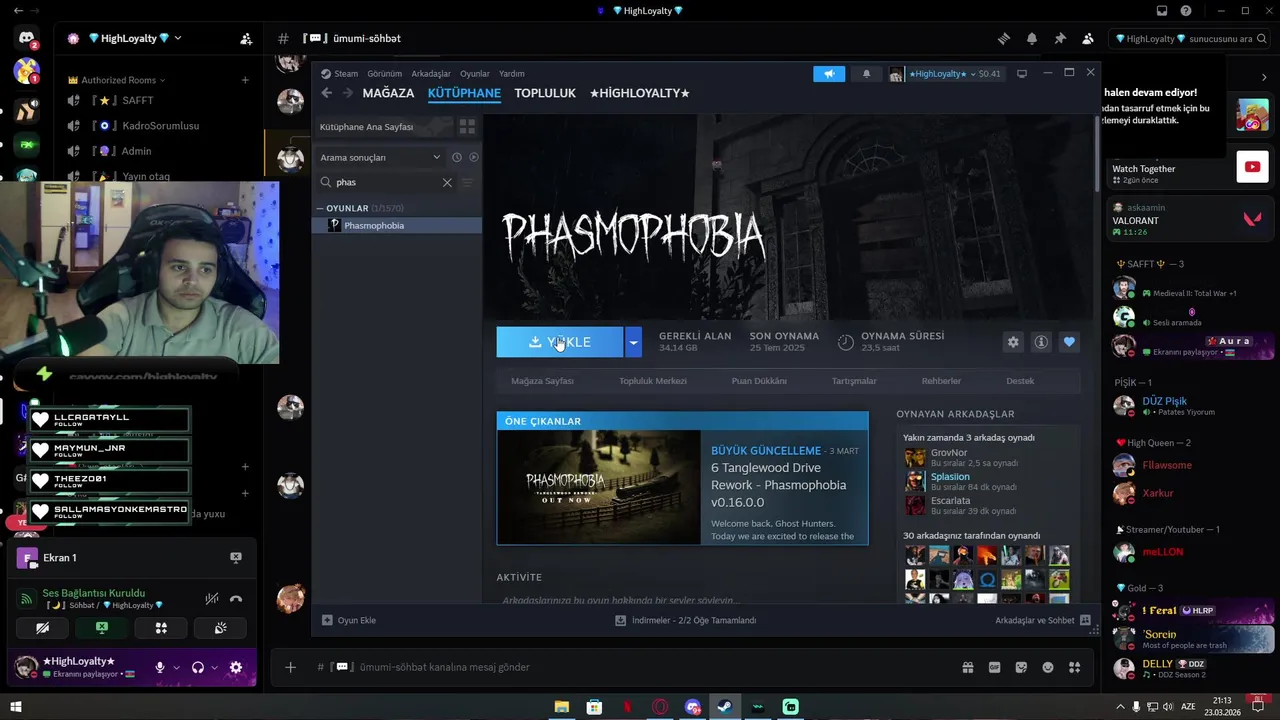
Task: Open the Discord threads icon in header
Action: pos(1003,38)
